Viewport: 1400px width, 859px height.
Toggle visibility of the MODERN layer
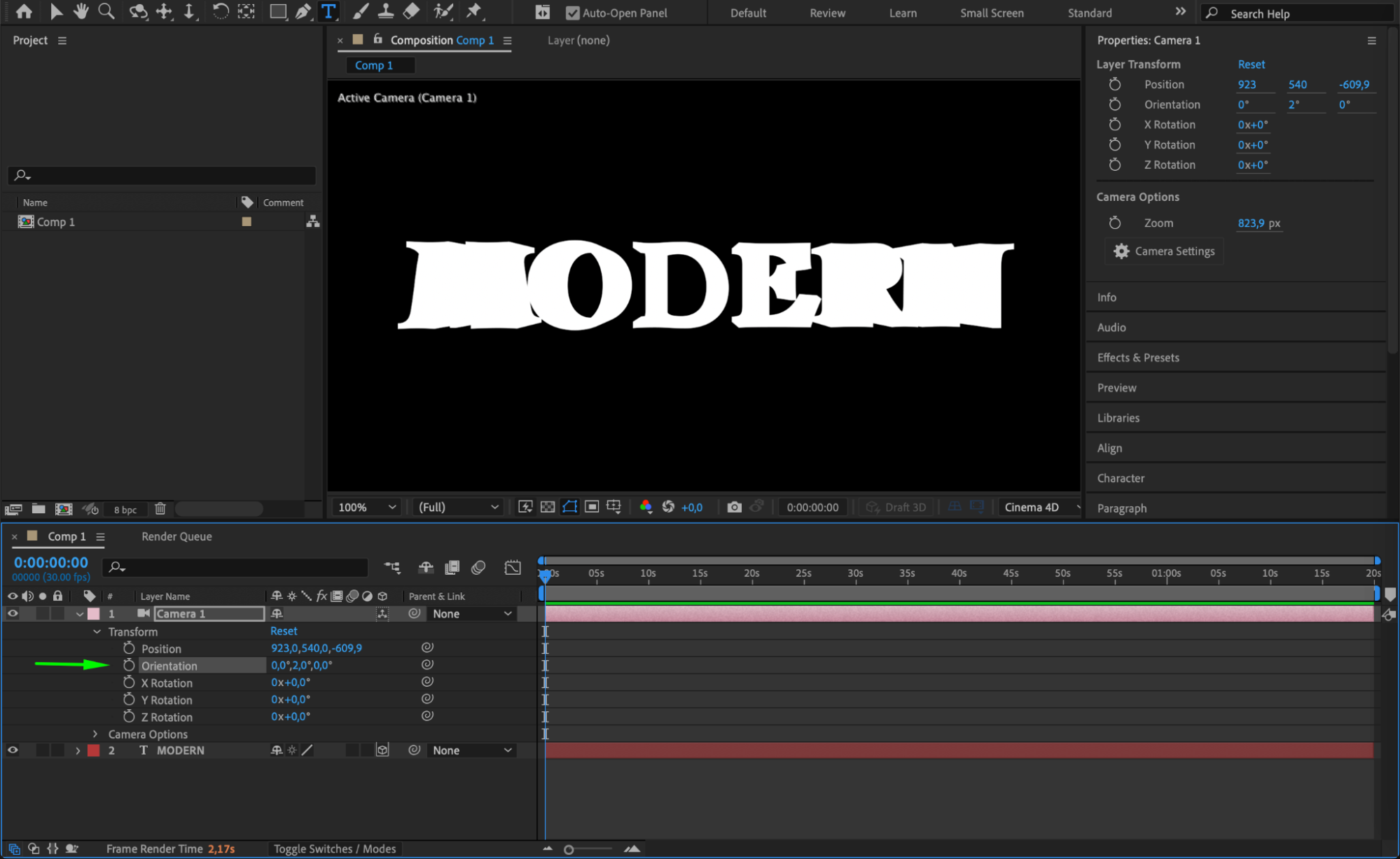coord(13,750)
